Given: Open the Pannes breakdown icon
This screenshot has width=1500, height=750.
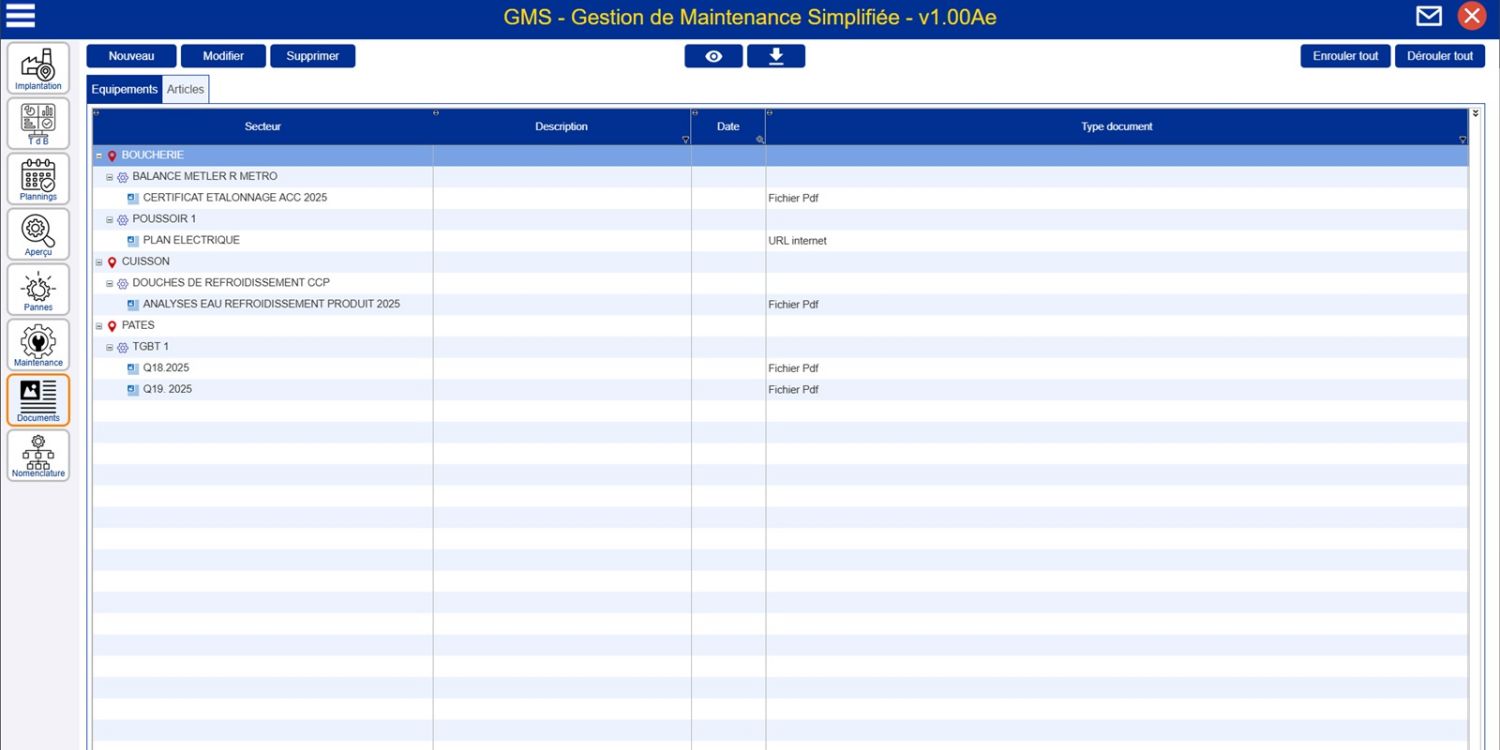Looking at the screenshot, I should point(38,289).
